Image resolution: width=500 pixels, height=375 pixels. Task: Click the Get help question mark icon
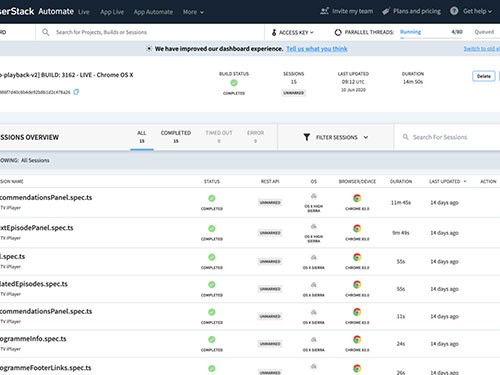(x=454, y=11)
